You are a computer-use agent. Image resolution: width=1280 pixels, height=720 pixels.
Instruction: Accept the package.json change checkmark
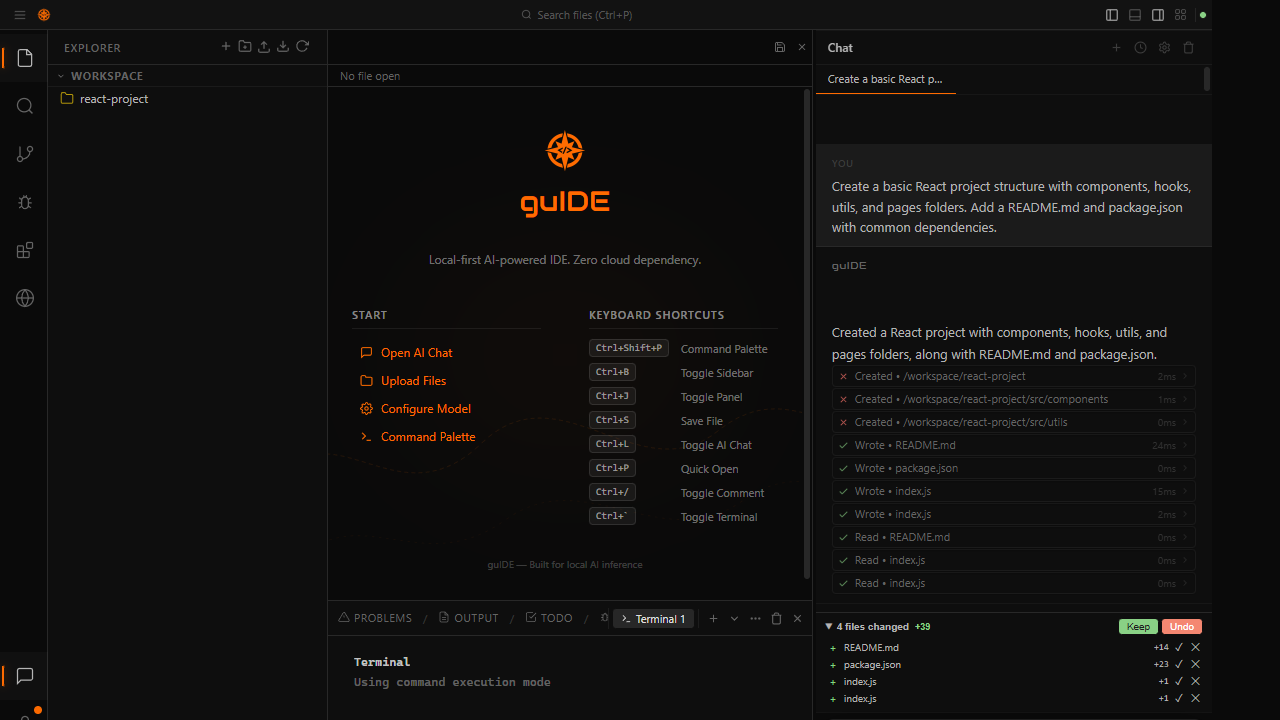(x=1179, y=665)
